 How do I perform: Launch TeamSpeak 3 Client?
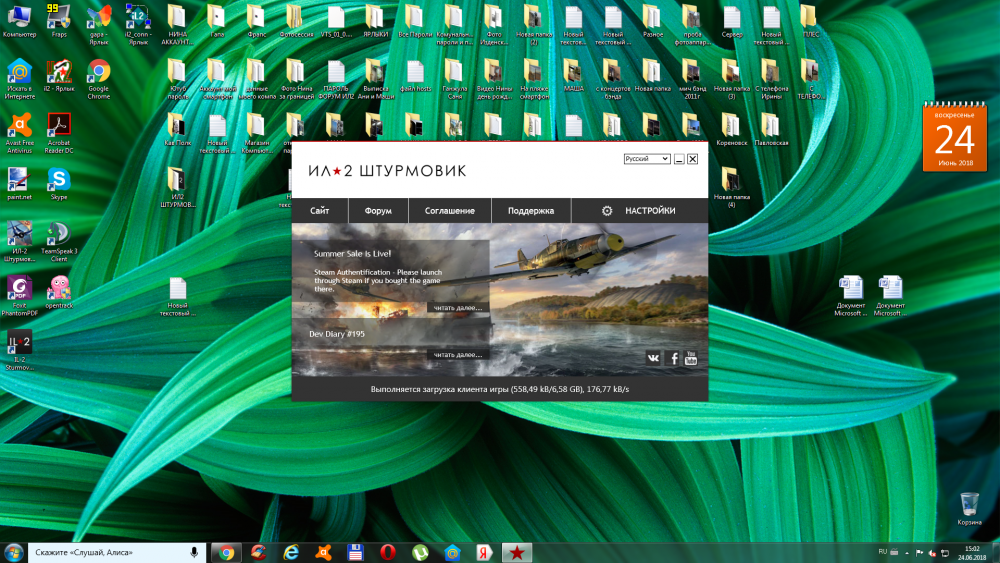pos(59,241)
